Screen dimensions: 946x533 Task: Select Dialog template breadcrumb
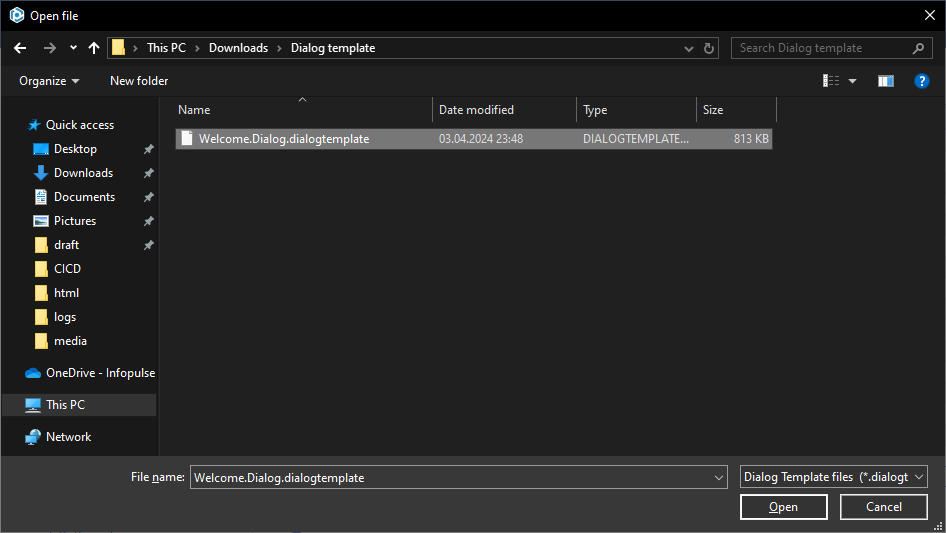click(333, 48)
